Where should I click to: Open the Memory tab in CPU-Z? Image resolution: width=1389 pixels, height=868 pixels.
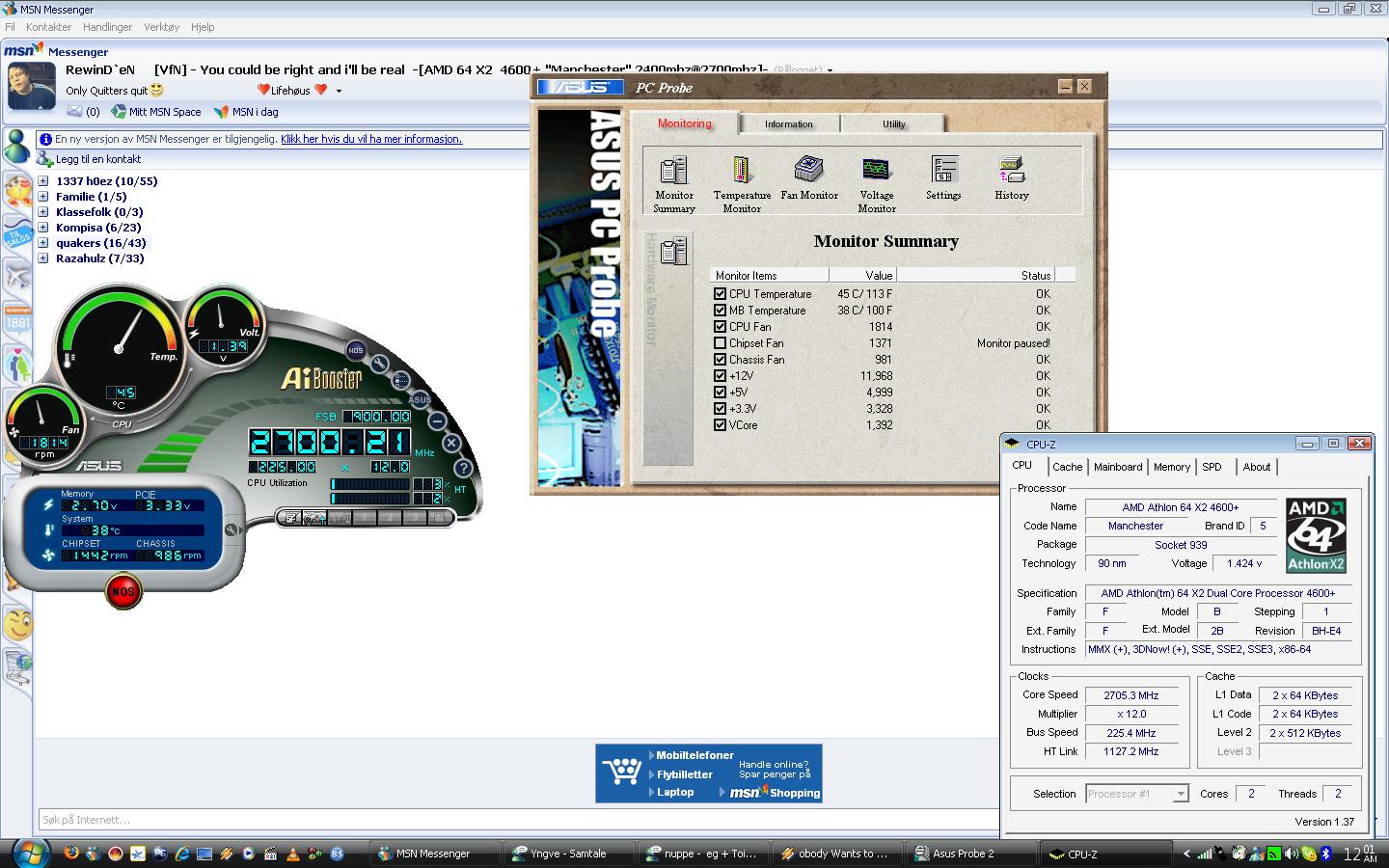pos(1172,467)
